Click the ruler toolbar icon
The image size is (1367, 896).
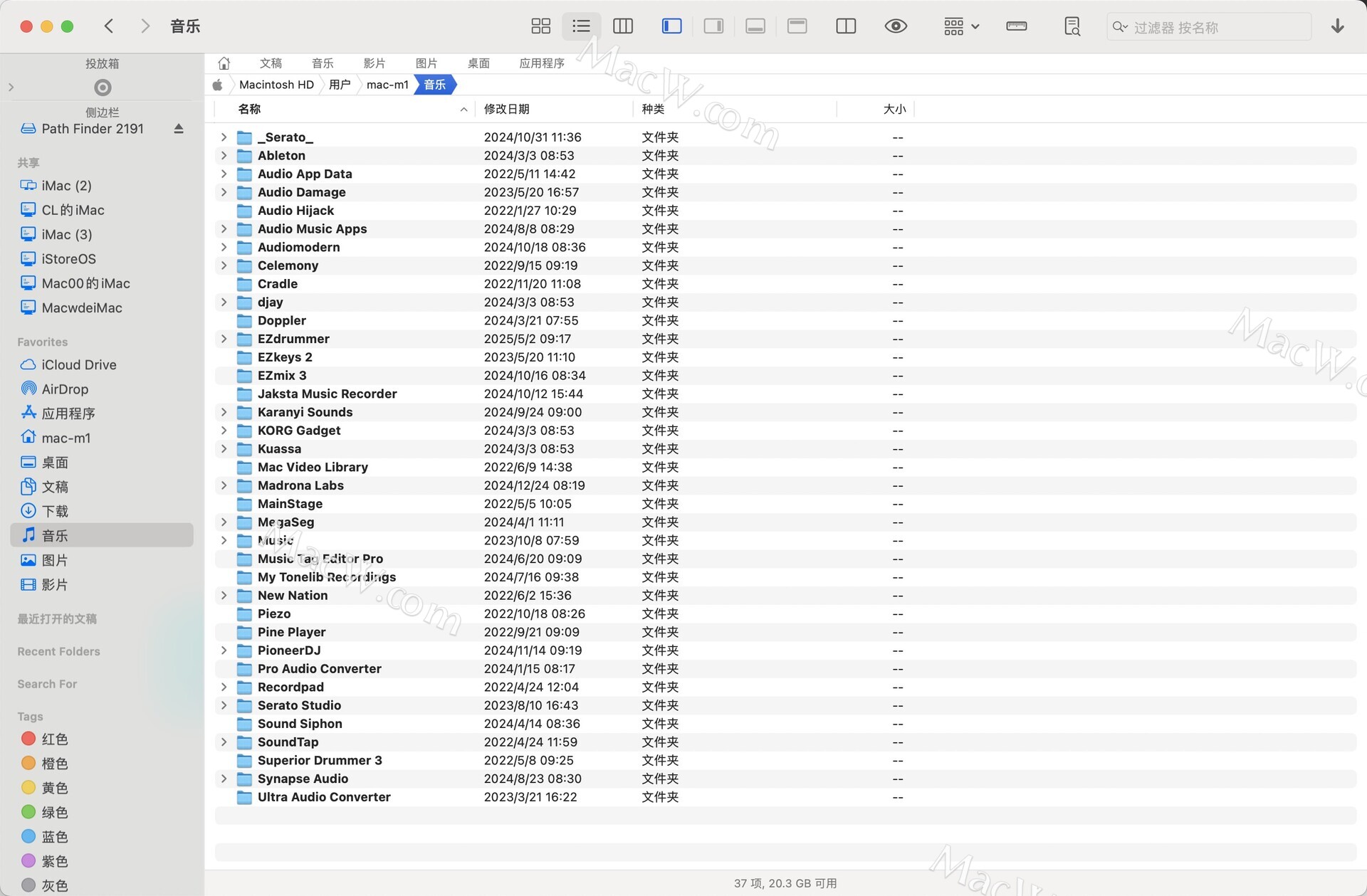point(1017,26)
